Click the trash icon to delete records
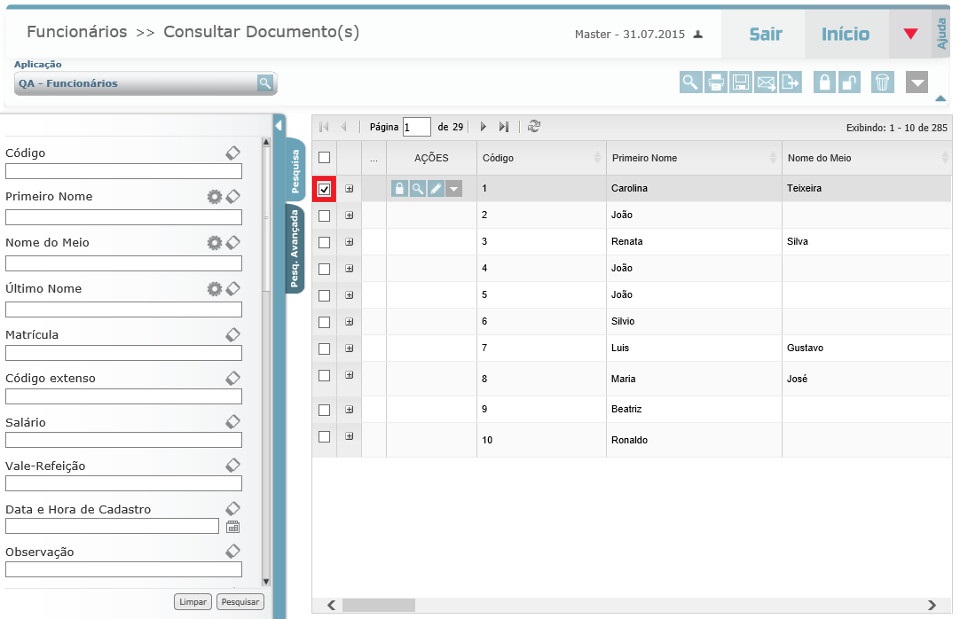 pyautogui.click(x=882, y=82)
